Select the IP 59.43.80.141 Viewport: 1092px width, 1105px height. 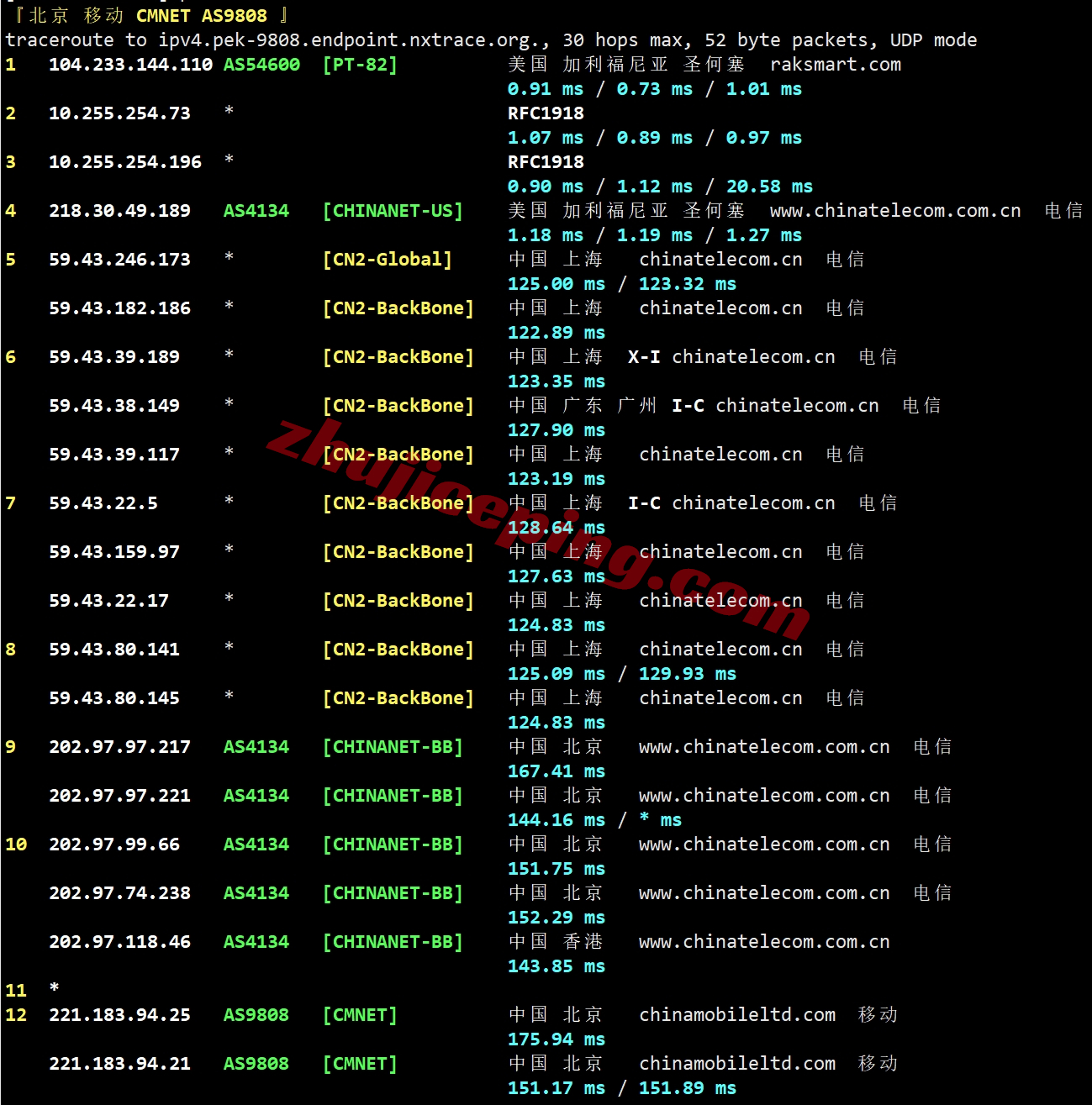click(x=114, y=650)
